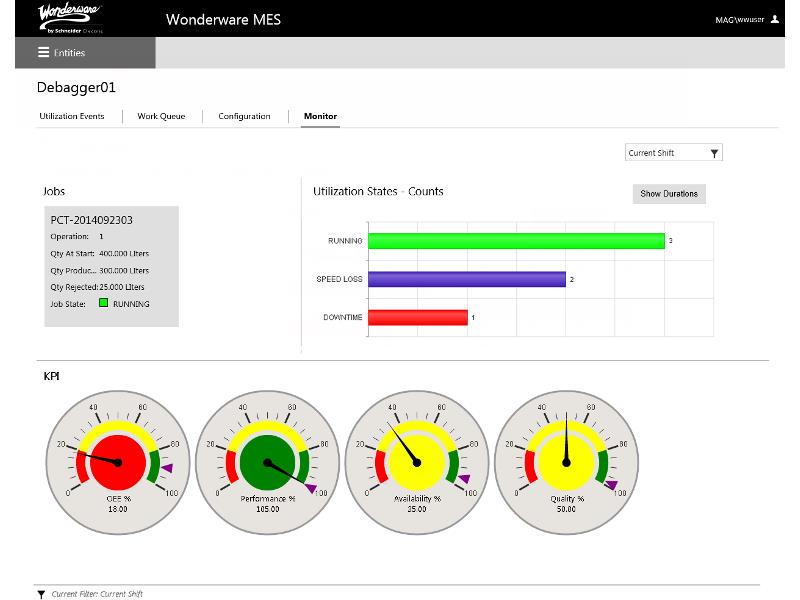Click the Show Durations button
This screenshot has height=600, width=800.
tap(669, 194)
